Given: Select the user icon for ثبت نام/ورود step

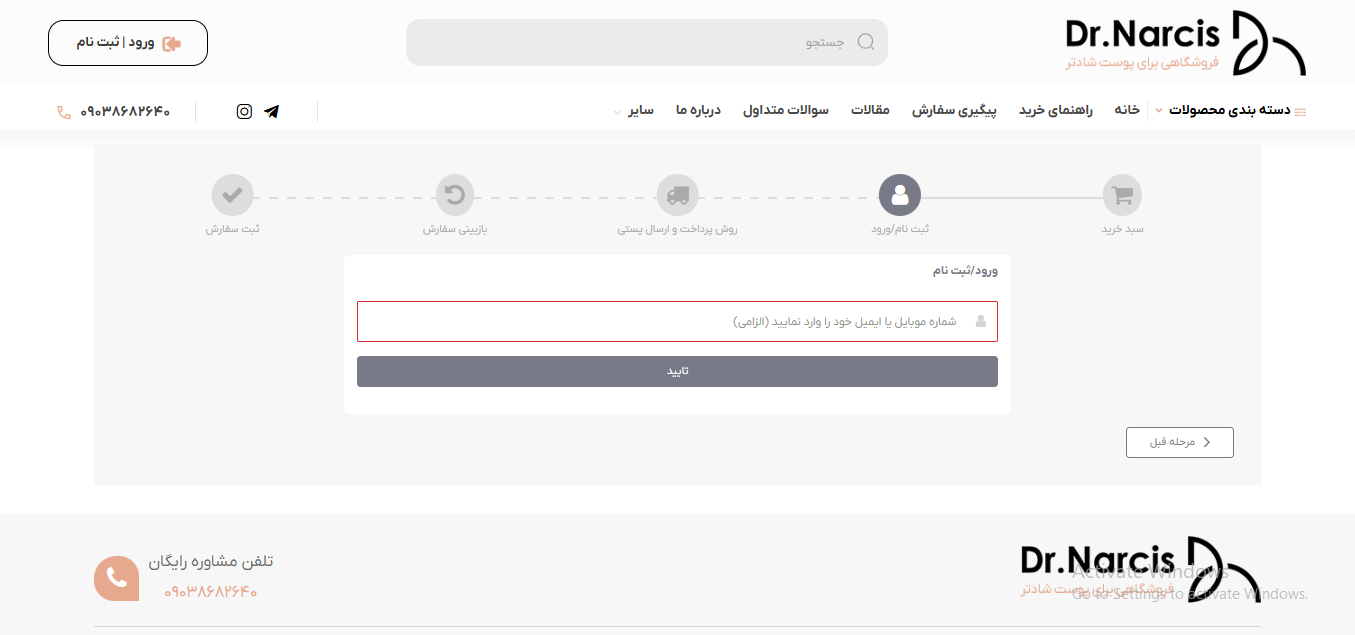Looking at the screenshot, I should tap(900, 195).
